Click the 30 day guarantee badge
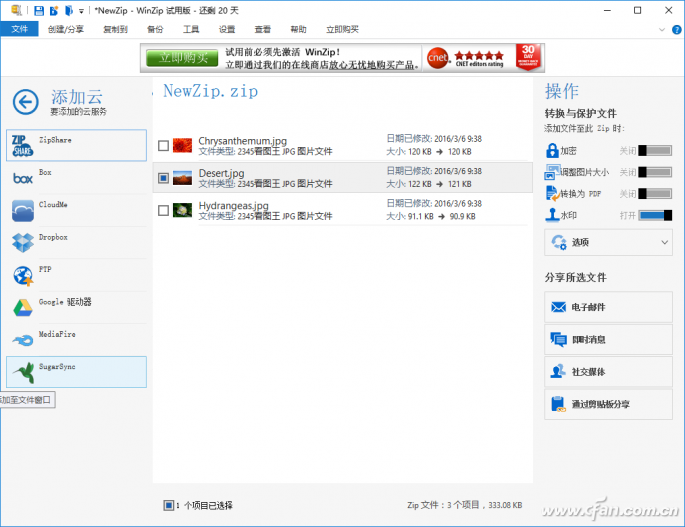685x527 pixels. [528, 57]
